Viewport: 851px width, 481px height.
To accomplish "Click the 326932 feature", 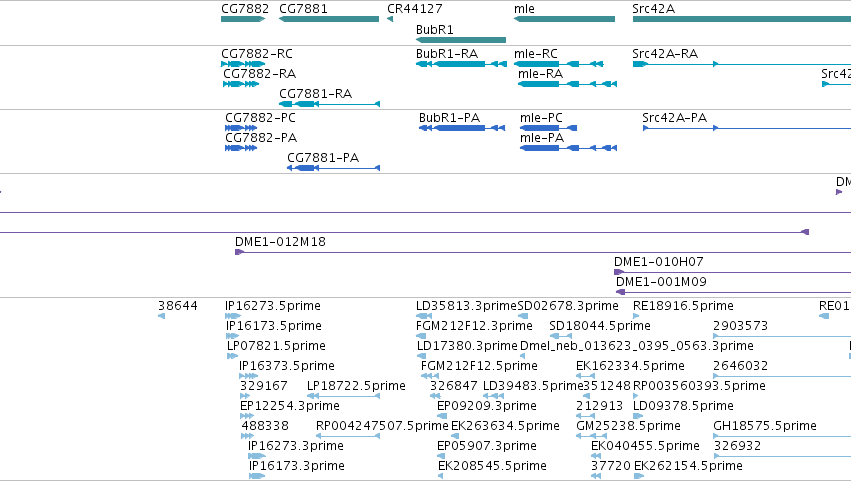I will (x=782, y=456).
